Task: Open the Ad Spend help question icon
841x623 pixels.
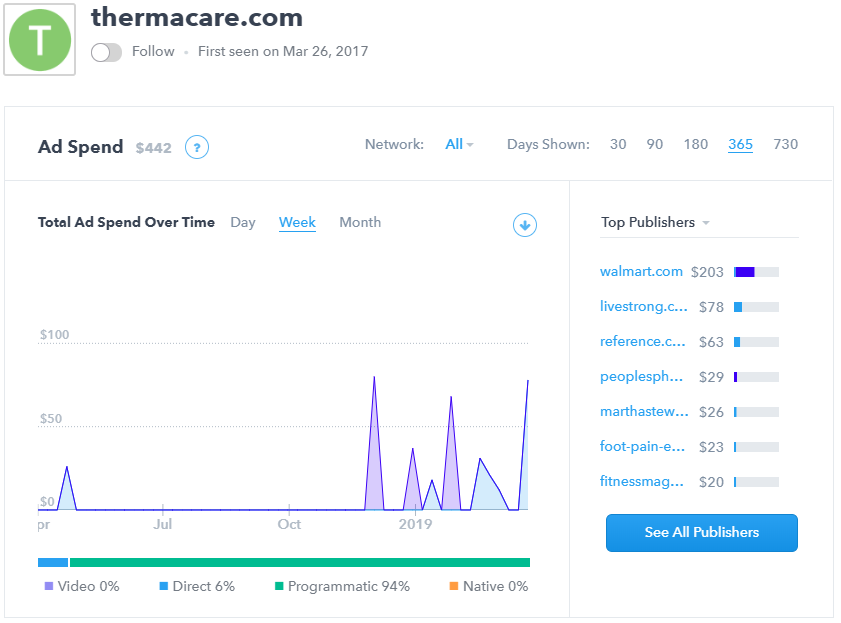Action: coord(197,148)
